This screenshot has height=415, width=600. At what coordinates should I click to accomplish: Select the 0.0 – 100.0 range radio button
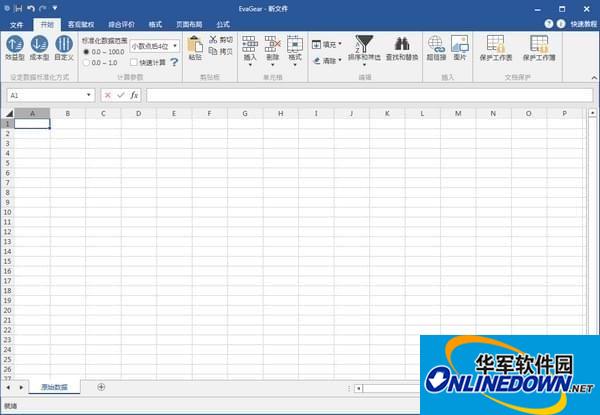click(85, 51)
